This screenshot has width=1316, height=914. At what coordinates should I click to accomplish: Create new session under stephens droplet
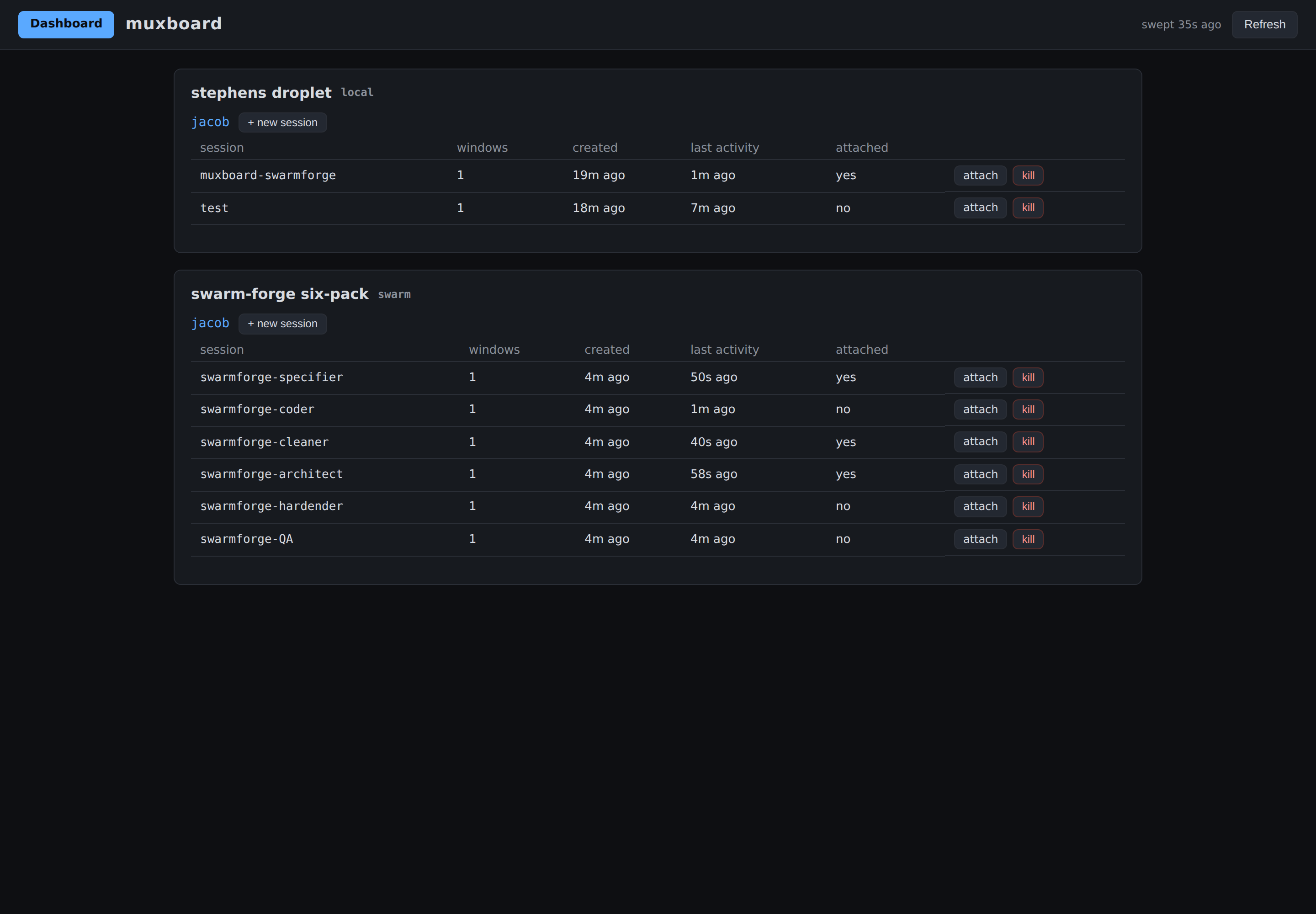click(x=282, y=122)
